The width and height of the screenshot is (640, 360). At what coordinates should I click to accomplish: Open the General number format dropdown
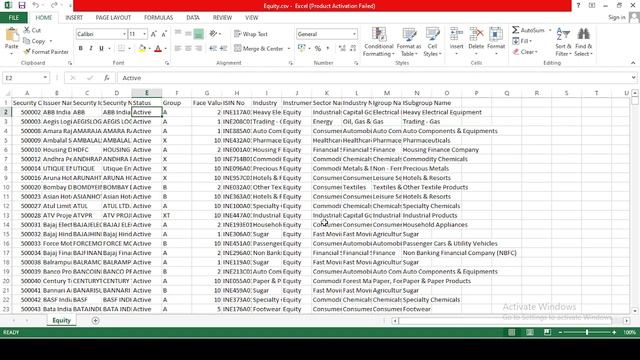tap(354, 34)
